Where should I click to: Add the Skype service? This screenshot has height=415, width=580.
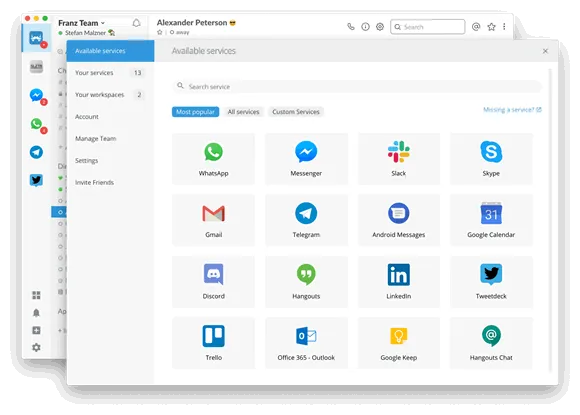(x=491, y=159)
